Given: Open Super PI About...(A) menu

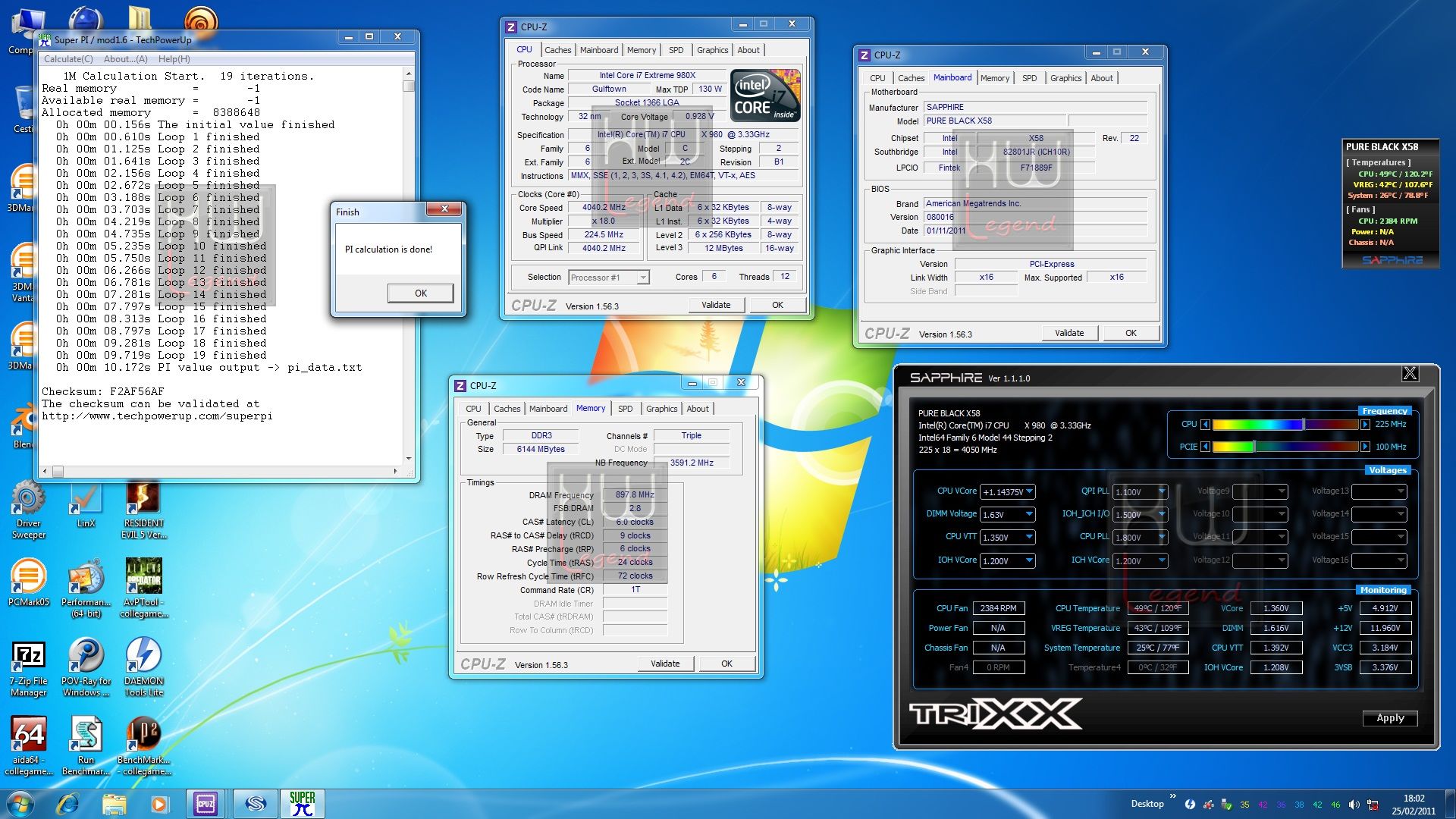Looking at the screenshot, I should click(x=125, y=59).
